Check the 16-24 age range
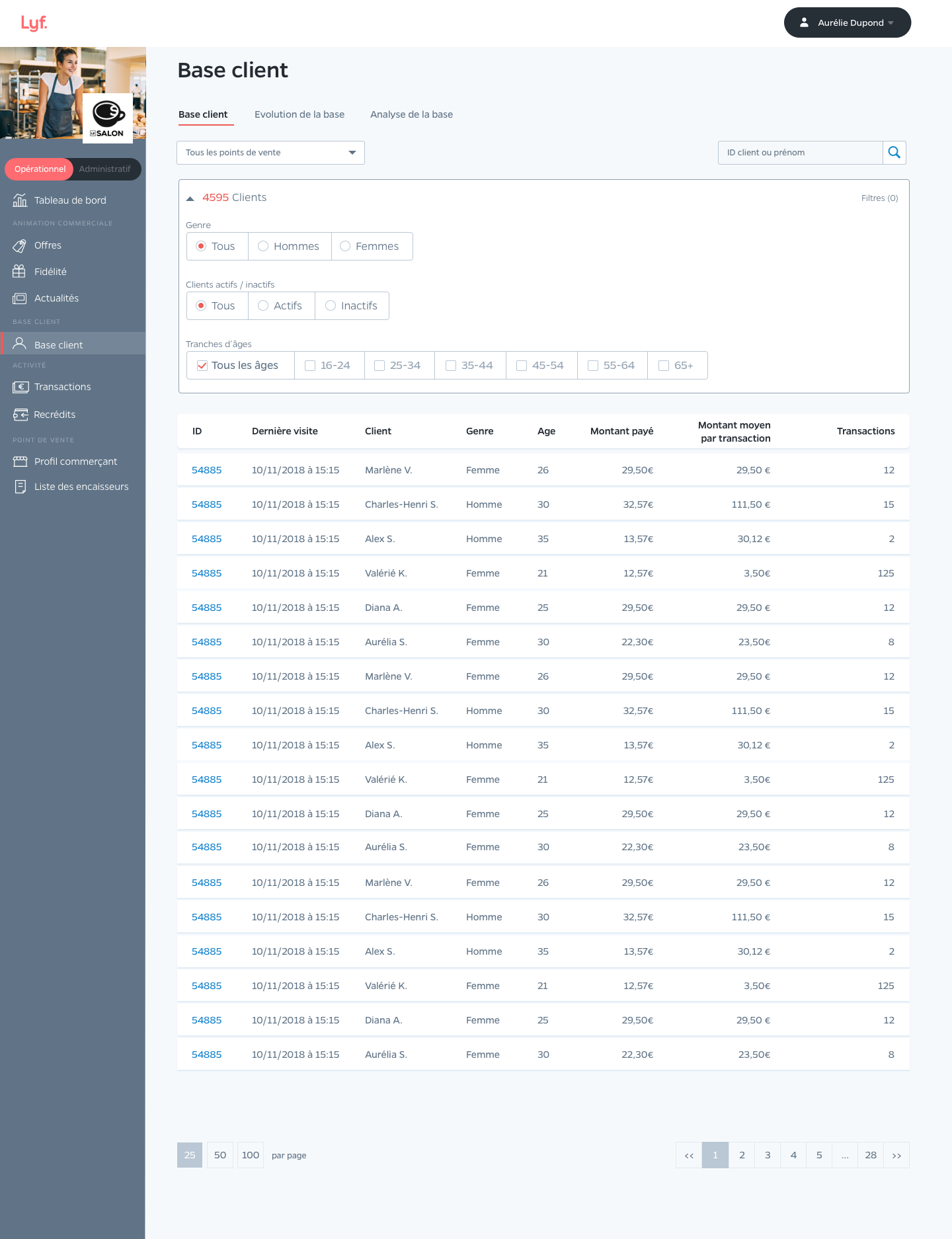952x1239 pixels. coord(310,366)
